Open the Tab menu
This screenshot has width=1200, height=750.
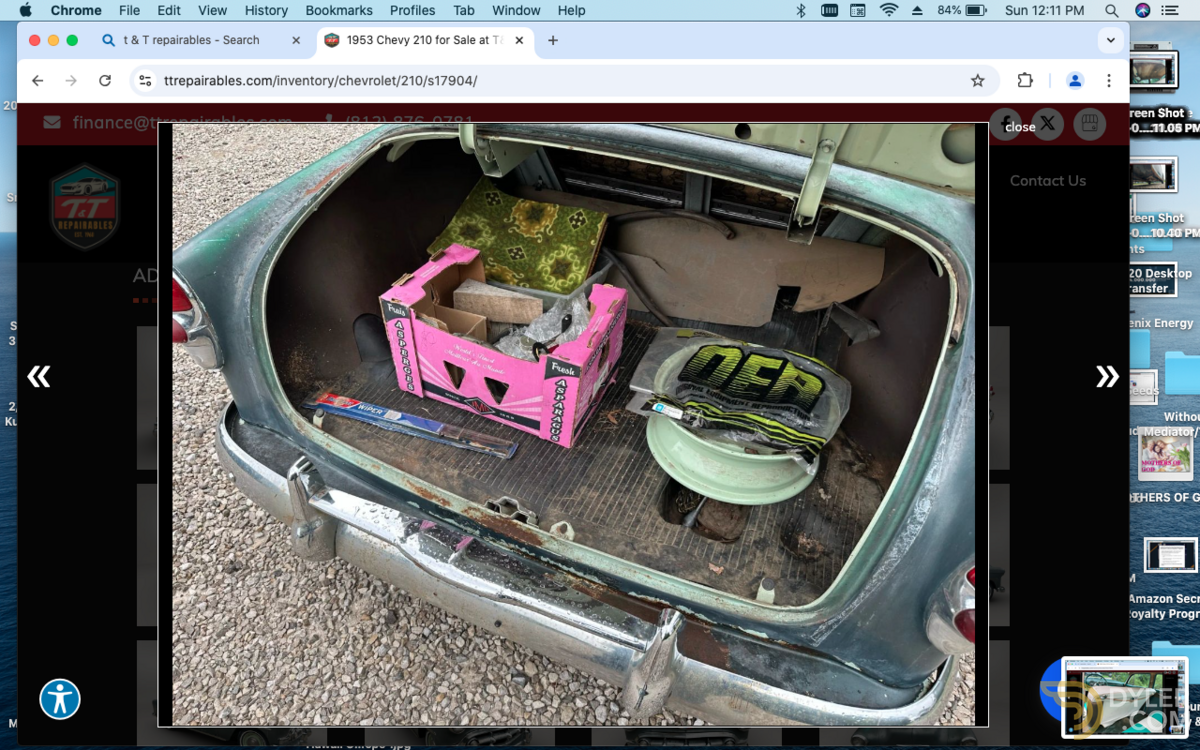(464, 10)
